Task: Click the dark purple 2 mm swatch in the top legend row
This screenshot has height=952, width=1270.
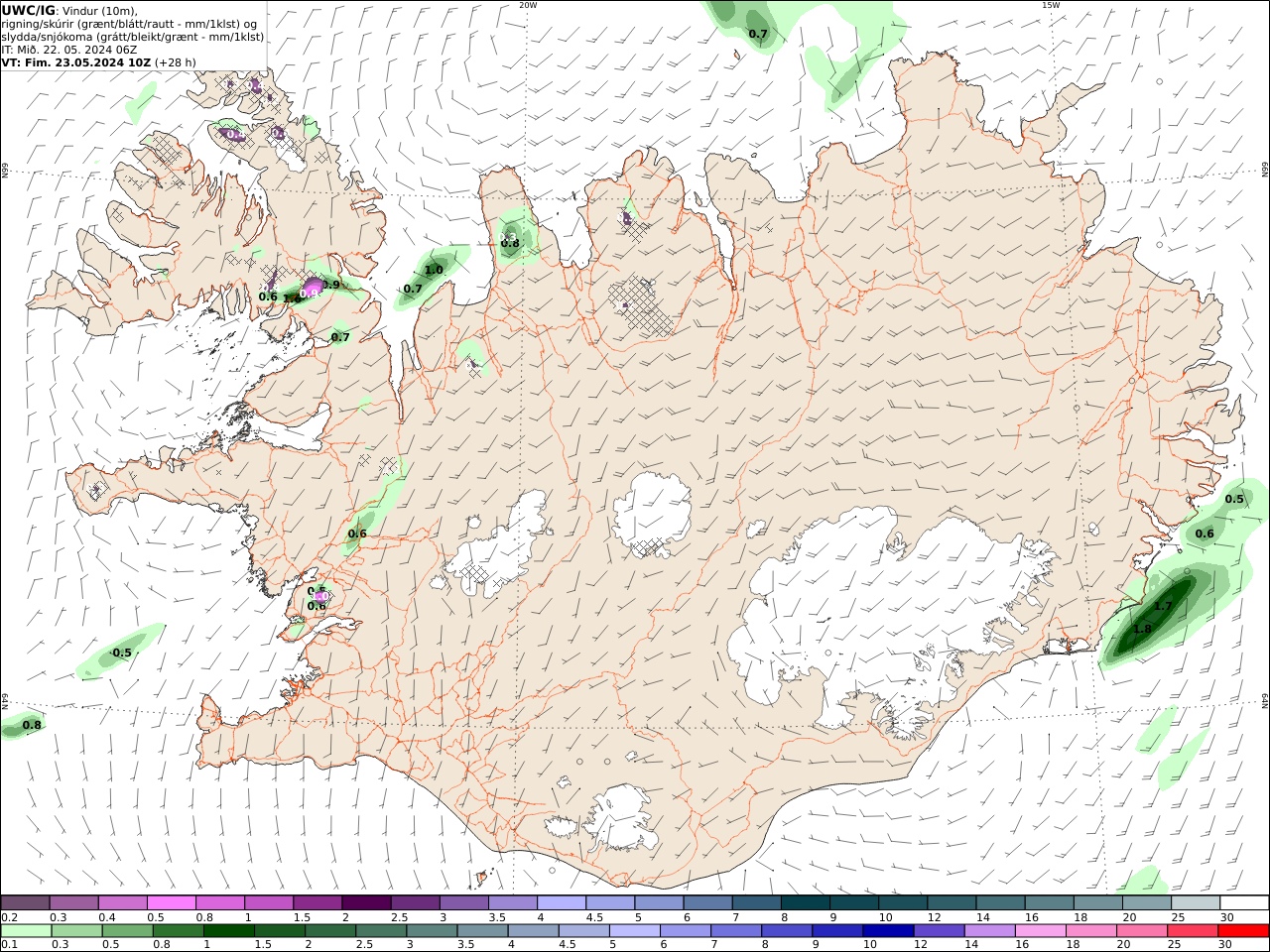Action: point(366,902)
